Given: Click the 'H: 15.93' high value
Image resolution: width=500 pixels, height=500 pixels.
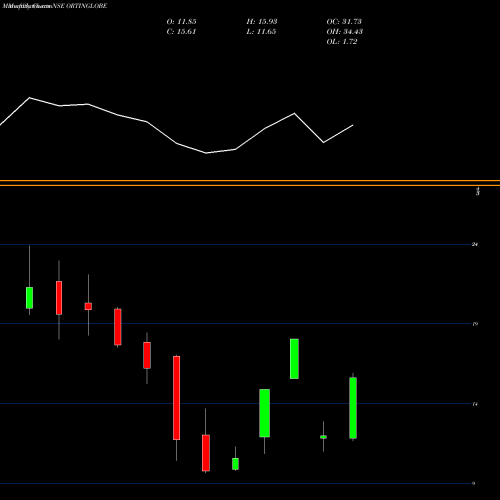Looking at the screenshot, I should (262, 22).
